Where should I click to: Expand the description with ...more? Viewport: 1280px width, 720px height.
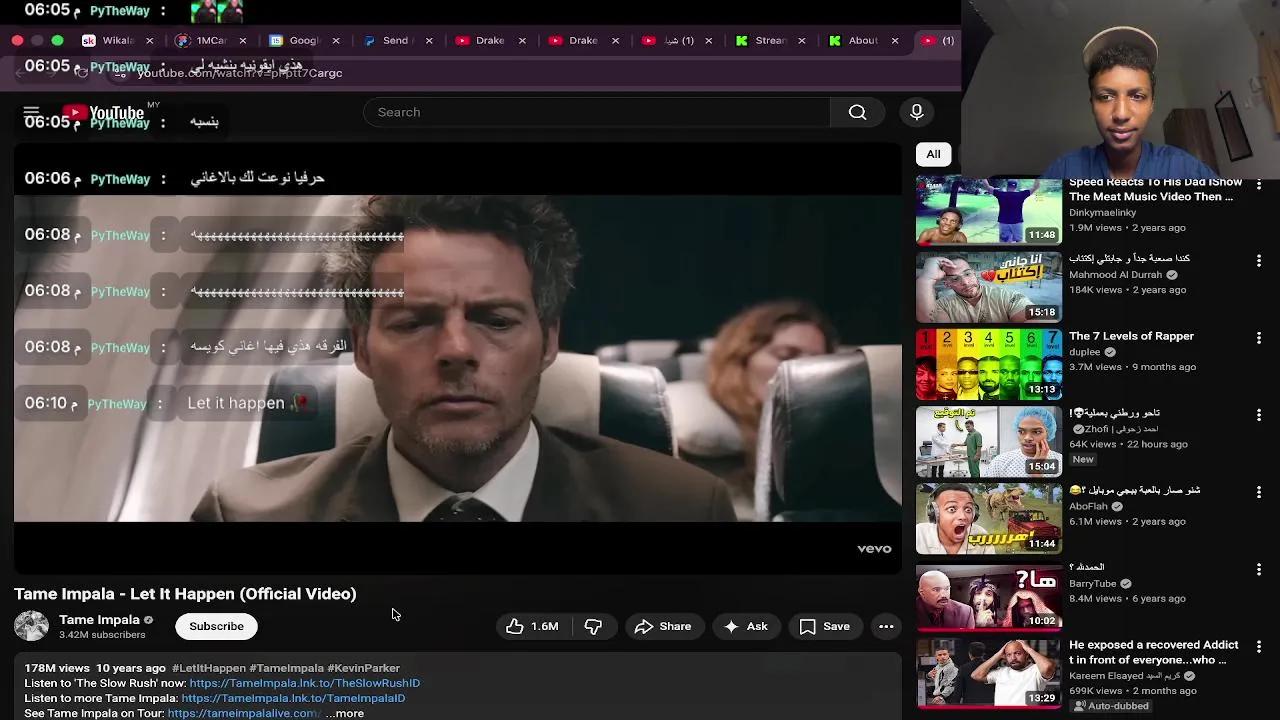coord(345,713)
